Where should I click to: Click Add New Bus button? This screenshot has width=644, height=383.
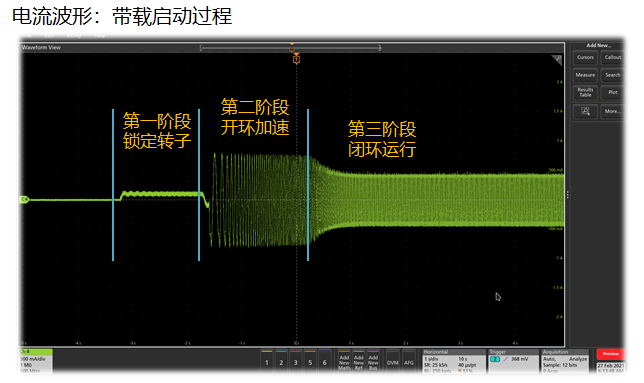[x=373, y=361]
